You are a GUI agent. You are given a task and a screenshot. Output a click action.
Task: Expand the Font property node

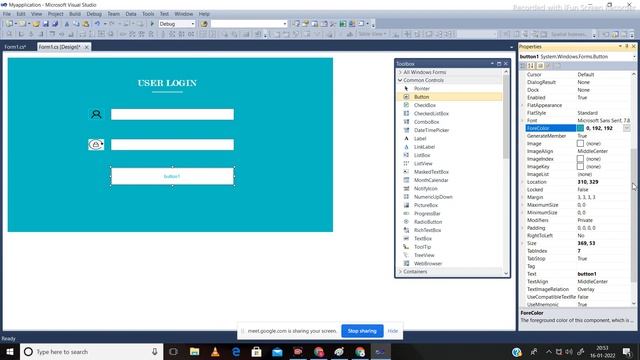pyautogui.click(x=522, y=121)
